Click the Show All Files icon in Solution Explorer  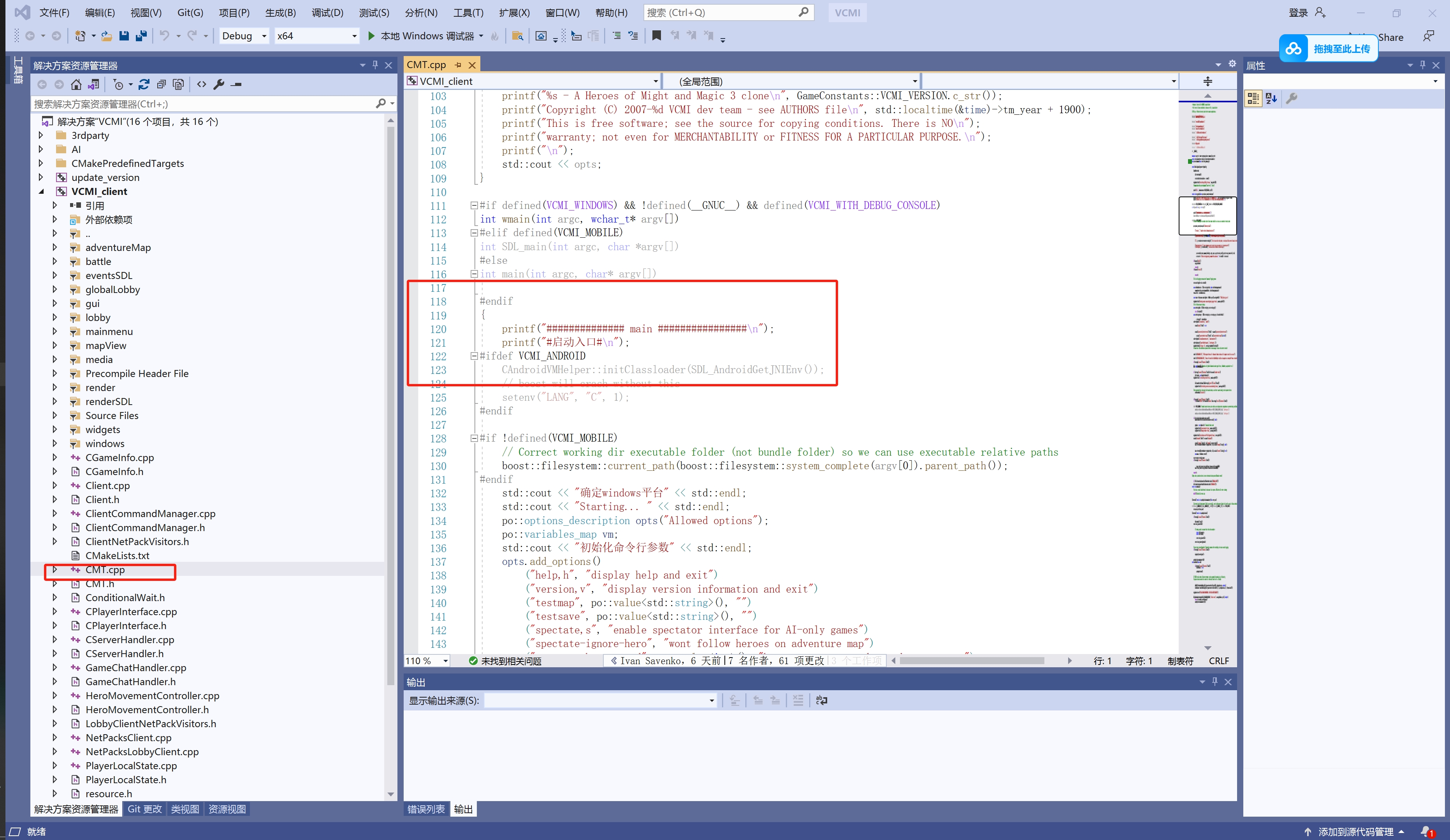(x=178, y=84)
